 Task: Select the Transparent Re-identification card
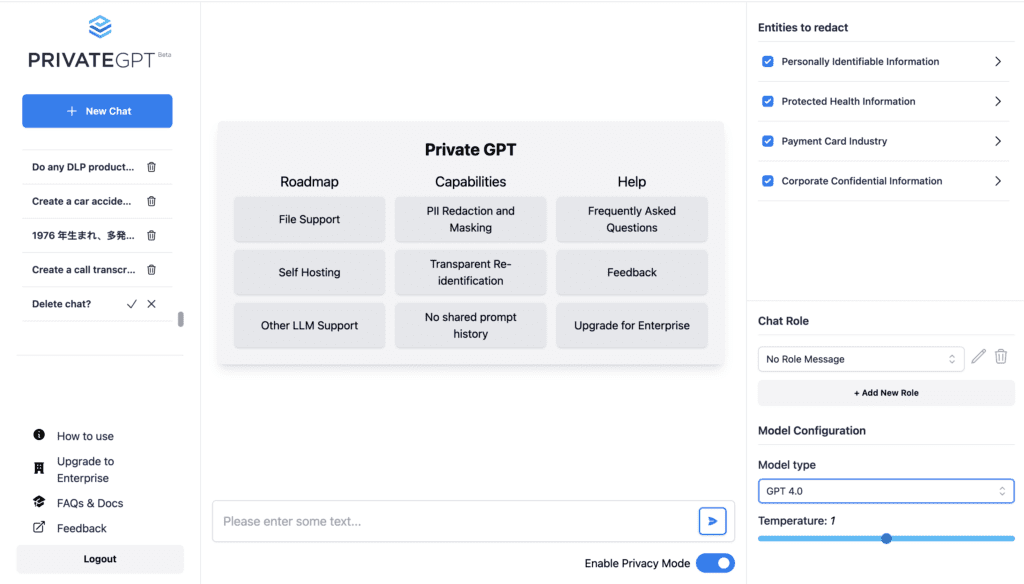tap(471, 272)
